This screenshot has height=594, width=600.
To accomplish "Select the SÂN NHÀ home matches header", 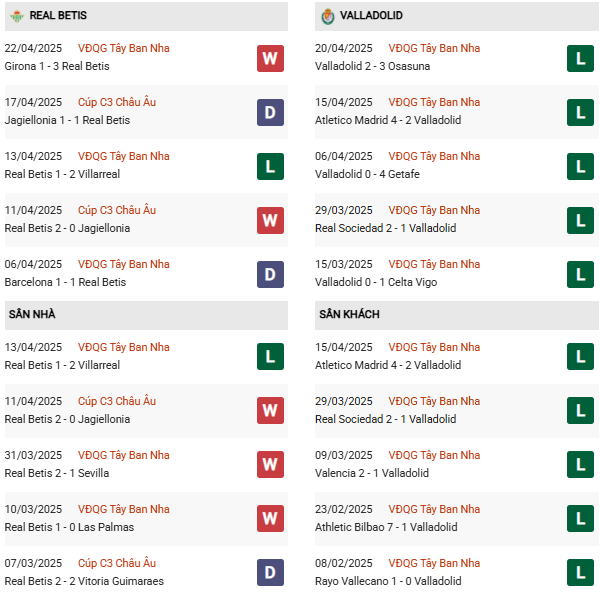I will click(32, 314).
